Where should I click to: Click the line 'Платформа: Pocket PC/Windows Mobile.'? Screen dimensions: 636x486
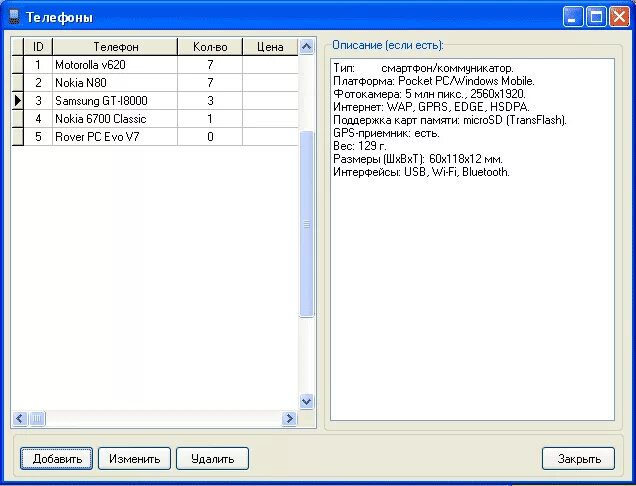[434, 81]
